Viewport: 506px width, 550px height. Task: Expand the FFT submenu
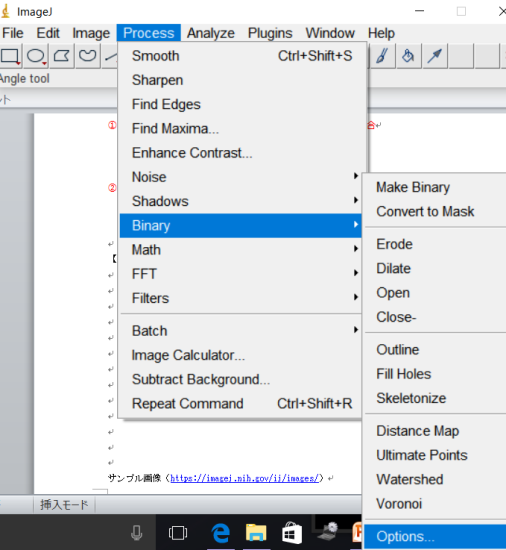pyautogui.click(x=241, y=274)
